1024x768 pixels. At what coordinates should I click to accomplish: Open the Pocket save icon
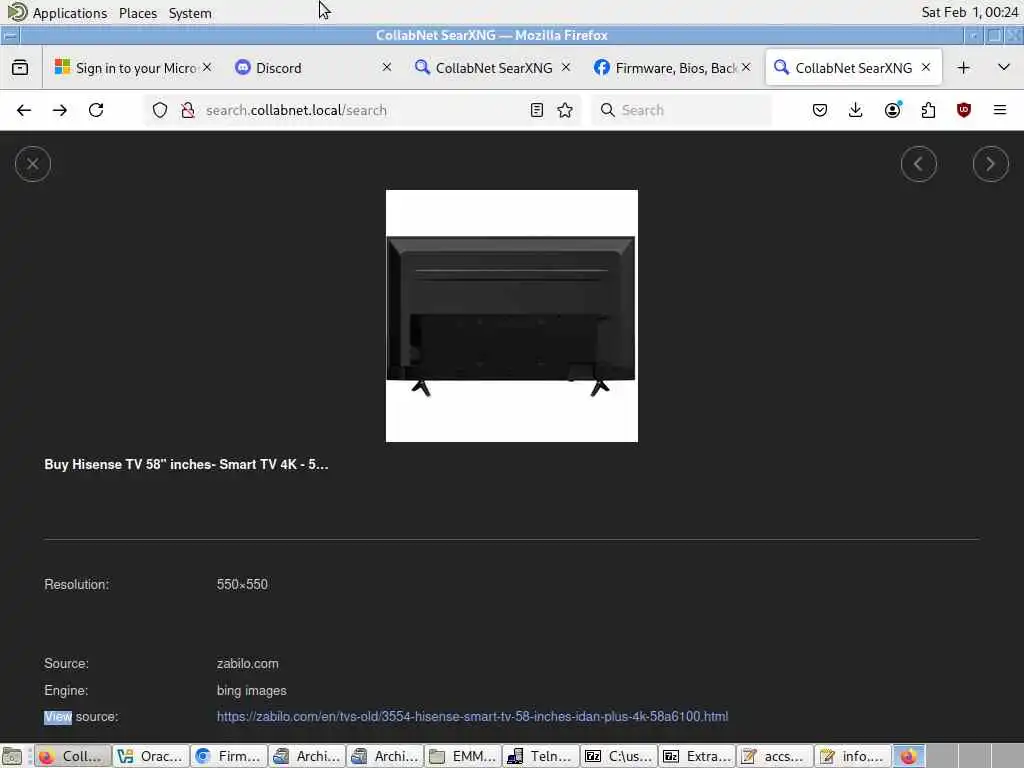820,110
